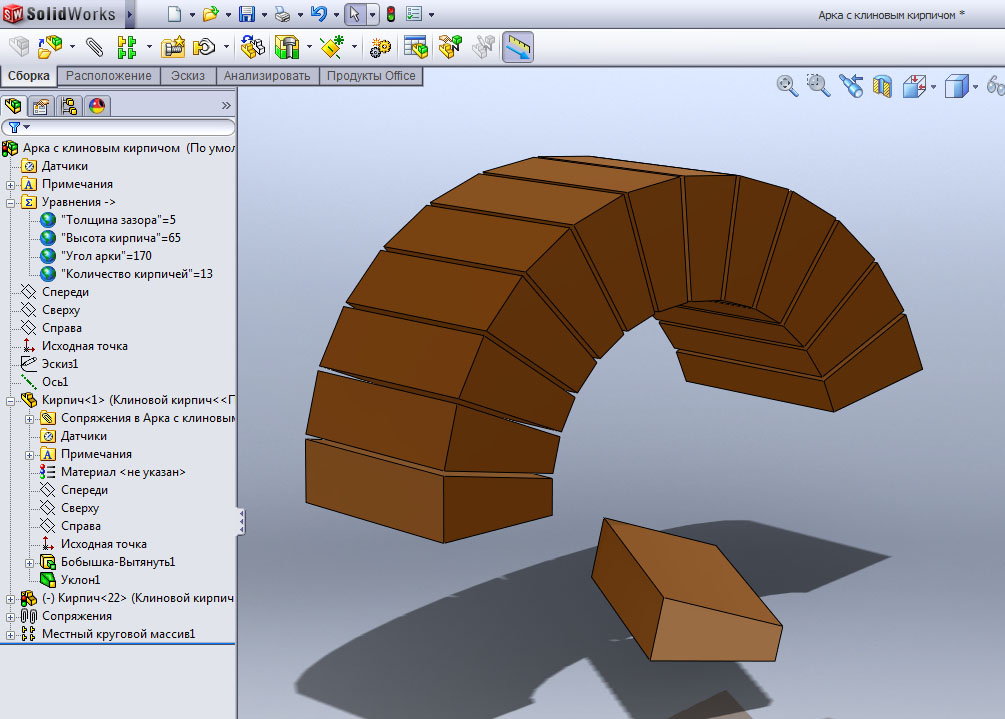Open the PropertyManager panel tab icon
The width and height of the screenshot is (1005, 719).
[41, 106]
